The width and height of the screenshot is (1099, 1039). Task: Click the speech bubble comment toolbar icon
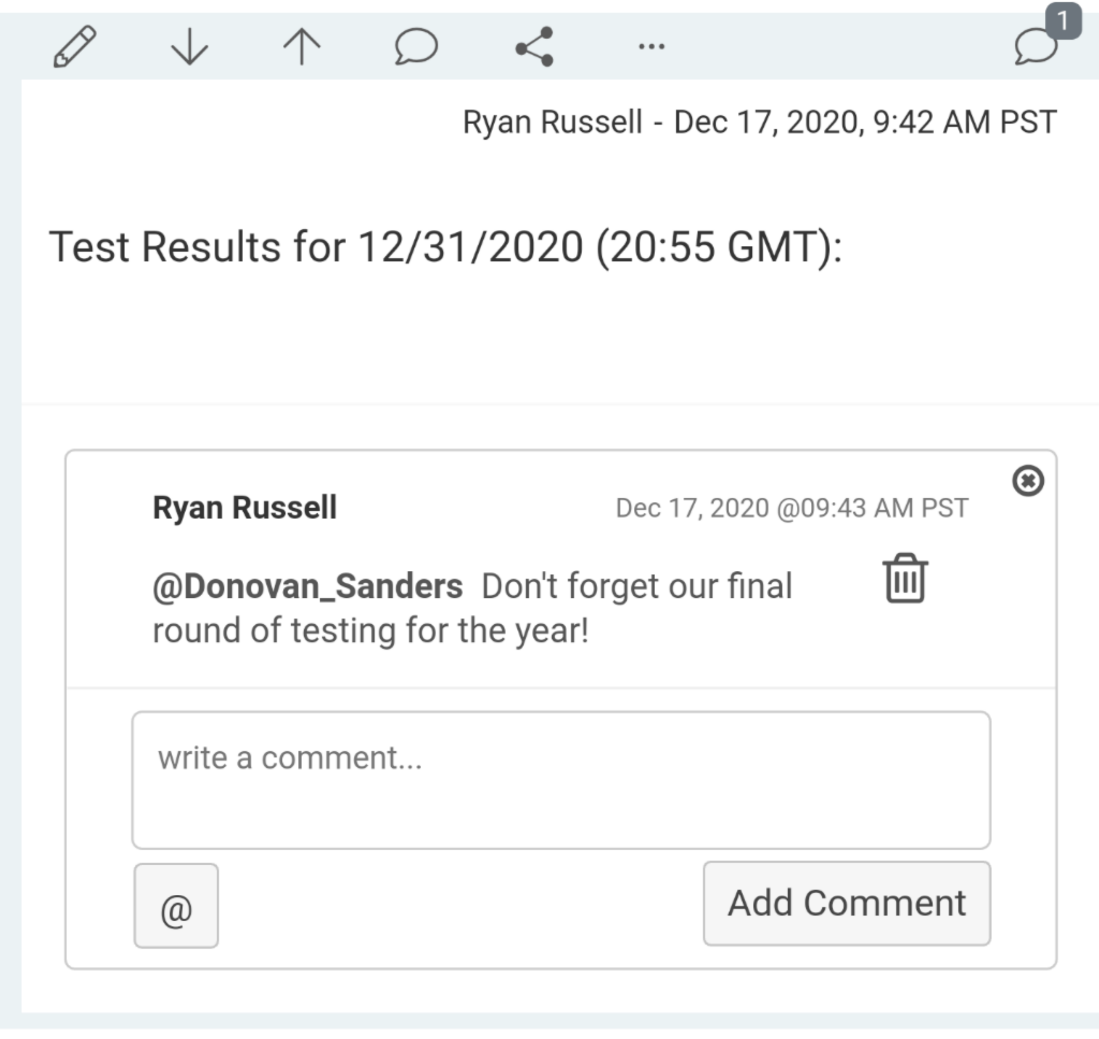pos(416,46)
